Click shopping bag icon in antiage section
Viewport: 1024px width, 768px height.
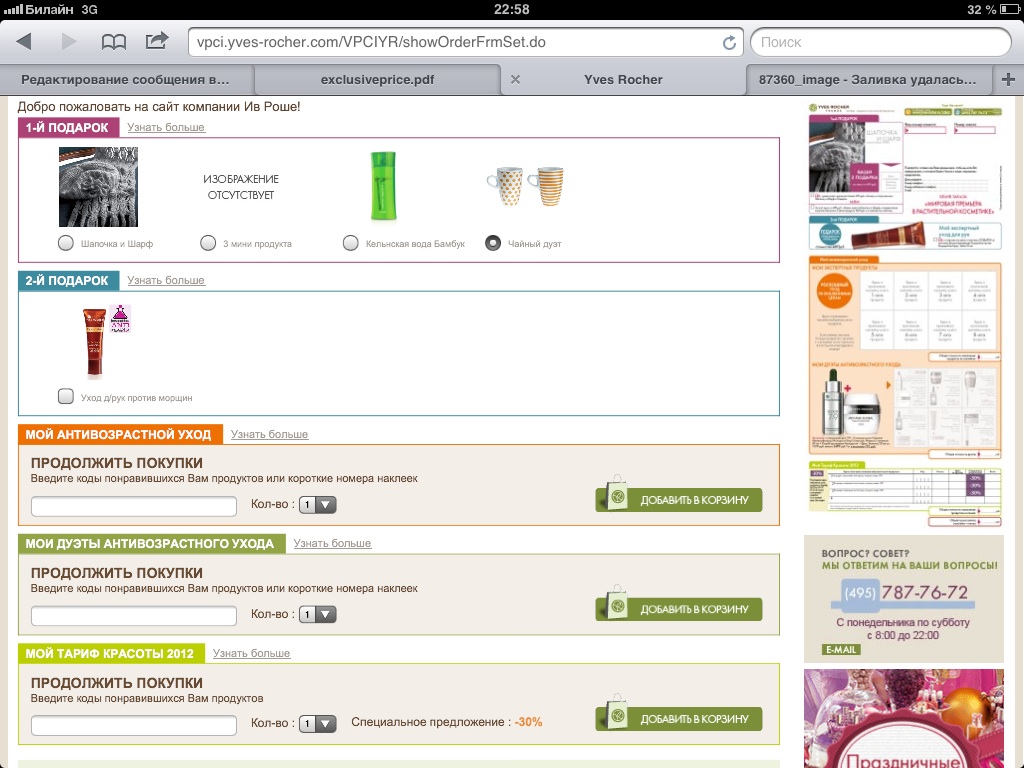615,494
